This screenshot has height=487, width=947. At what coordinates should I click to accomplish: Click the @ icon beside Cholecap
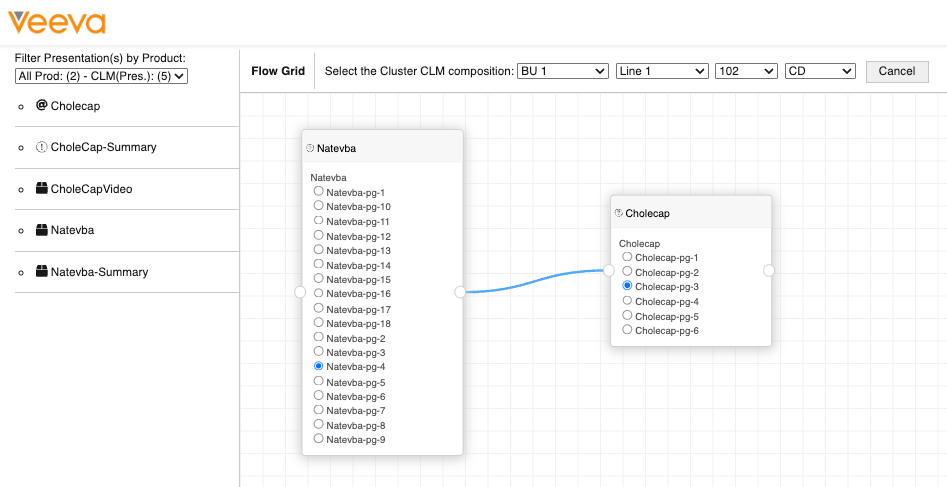coord(42,105)
